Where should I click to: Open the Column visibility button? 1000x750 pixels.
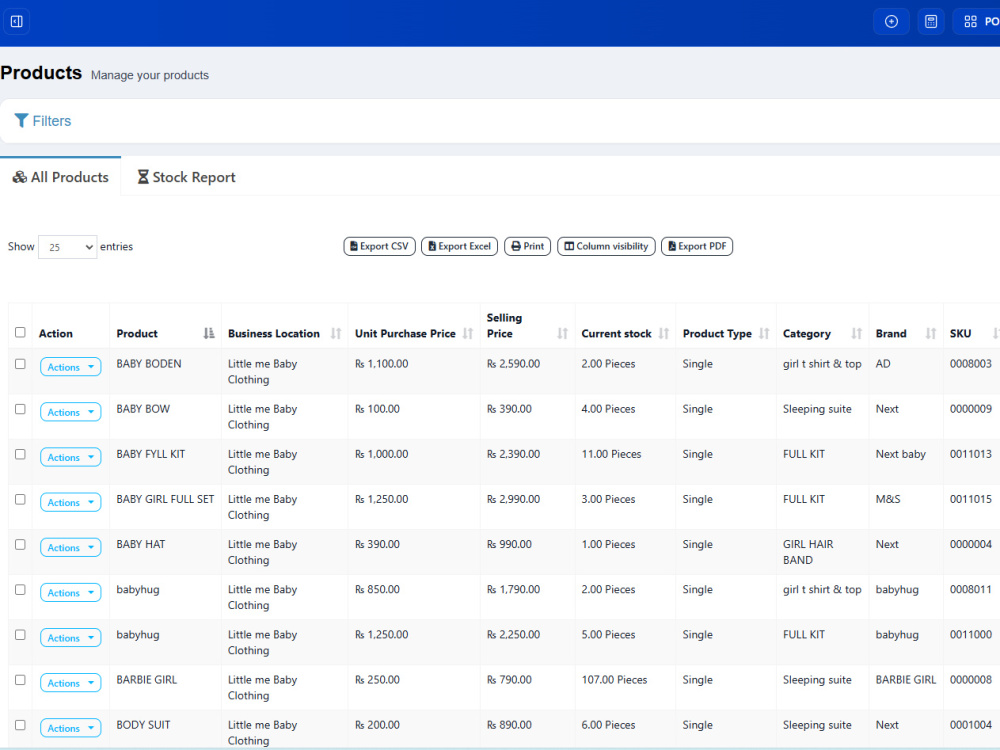click(x=606, y=246)
